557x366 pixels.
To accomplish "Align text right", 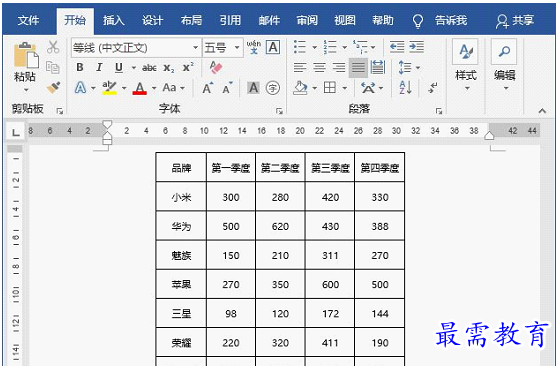I will click(x=339, y=68).
